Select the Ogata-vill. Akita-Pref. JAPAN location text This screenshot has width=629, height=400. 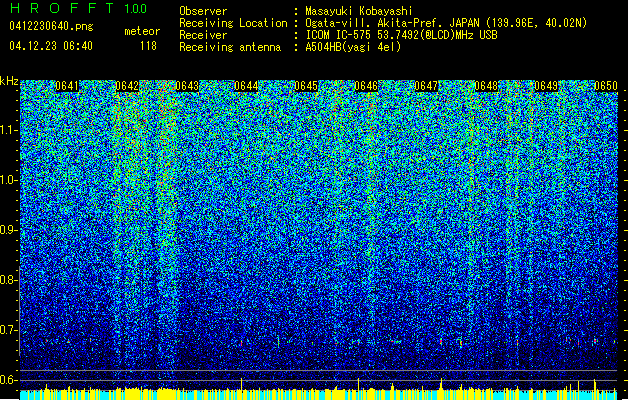point(446,23)
